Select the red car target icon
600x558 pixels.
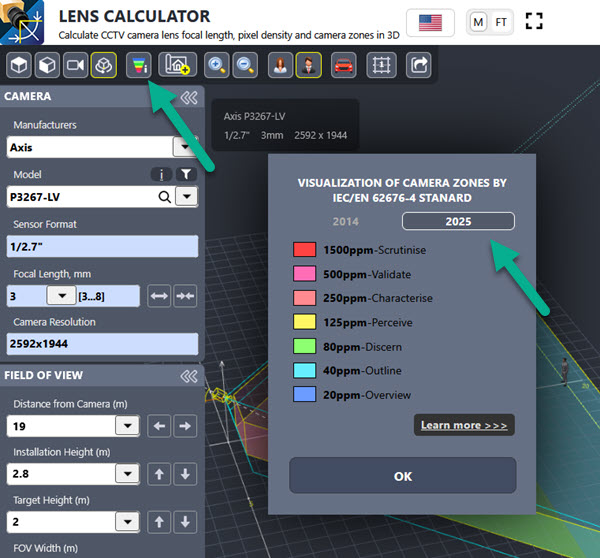coord(344,65)
